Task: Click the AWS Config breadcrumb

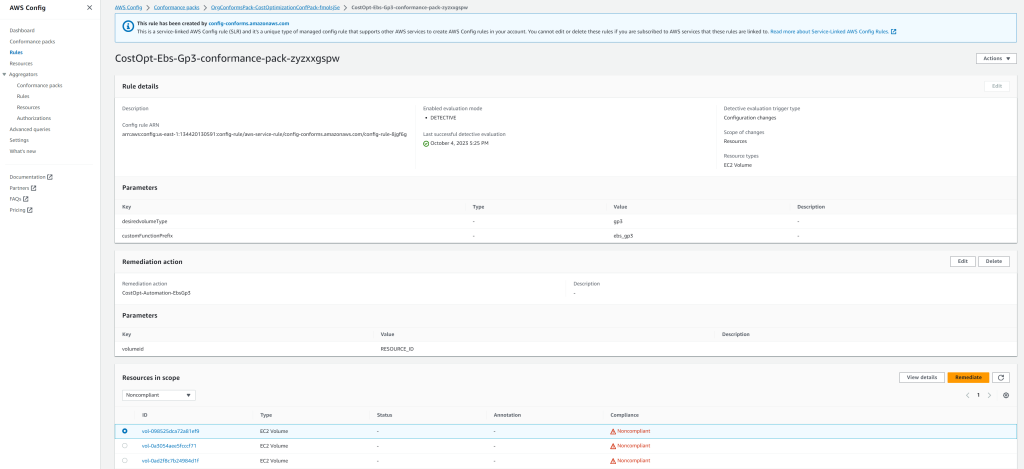Action: [x=128, y=7]
